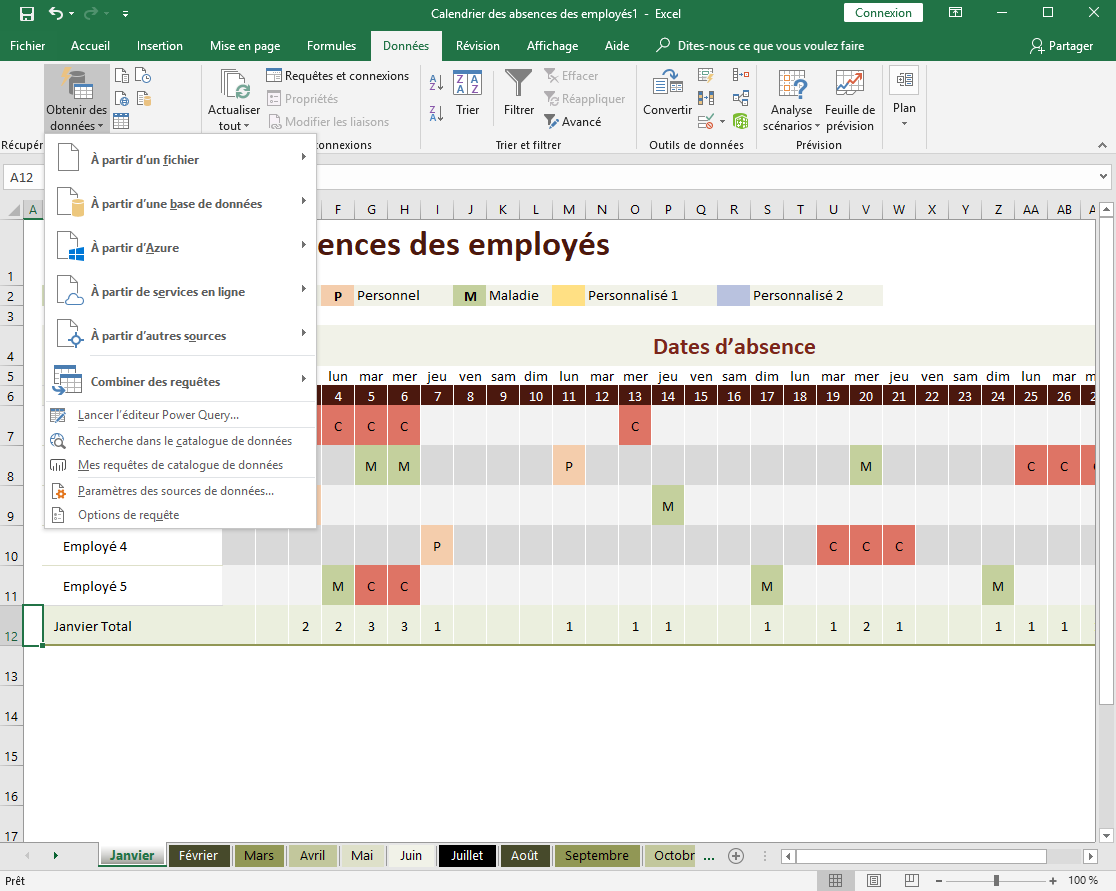This screenshot has width=1116, height=891.
Task: Select the Normal view button in status bar
Action: coord(833,880)
